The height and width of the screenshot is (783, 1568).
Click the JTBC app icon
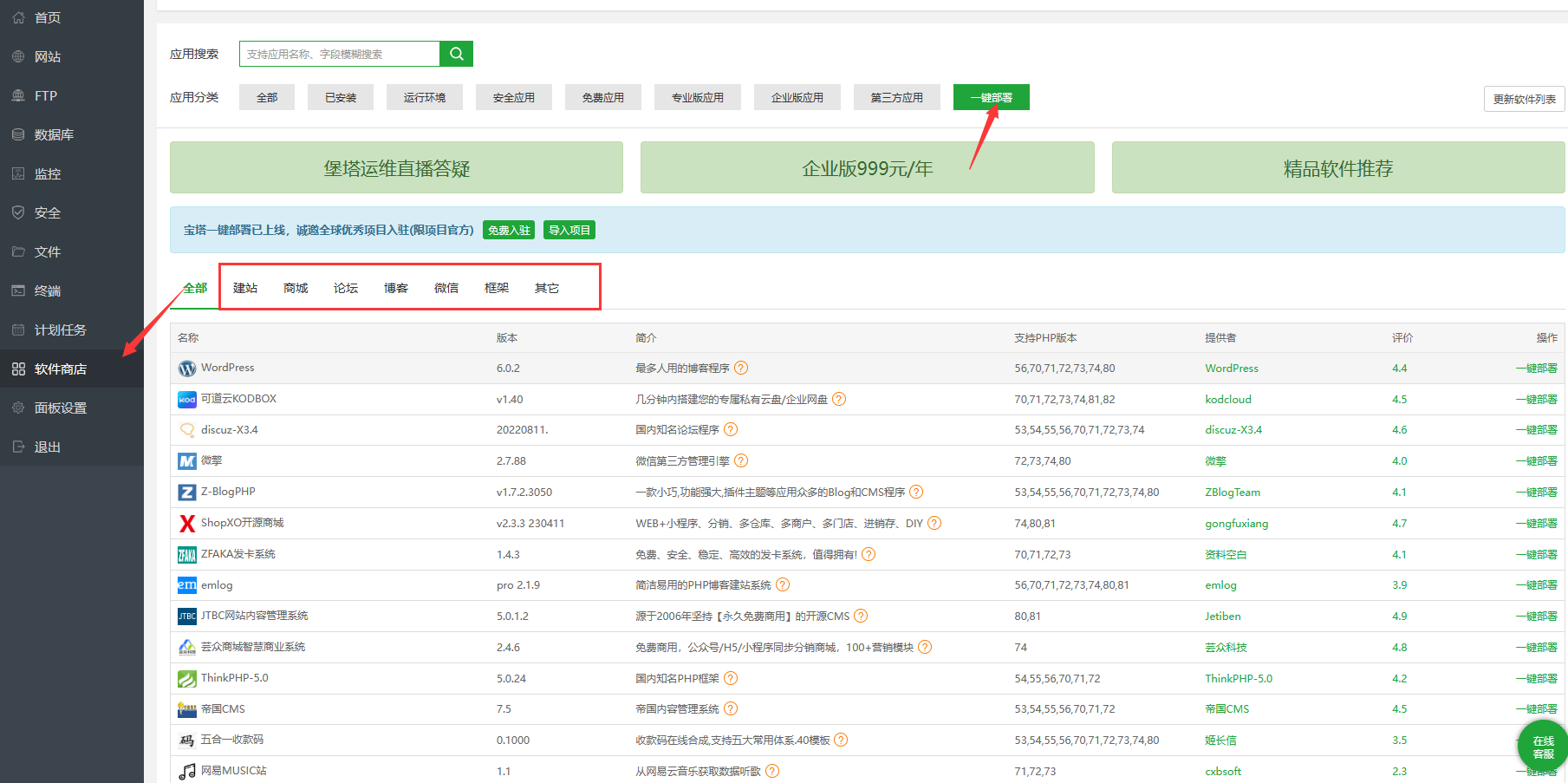(x=187, y=617)
